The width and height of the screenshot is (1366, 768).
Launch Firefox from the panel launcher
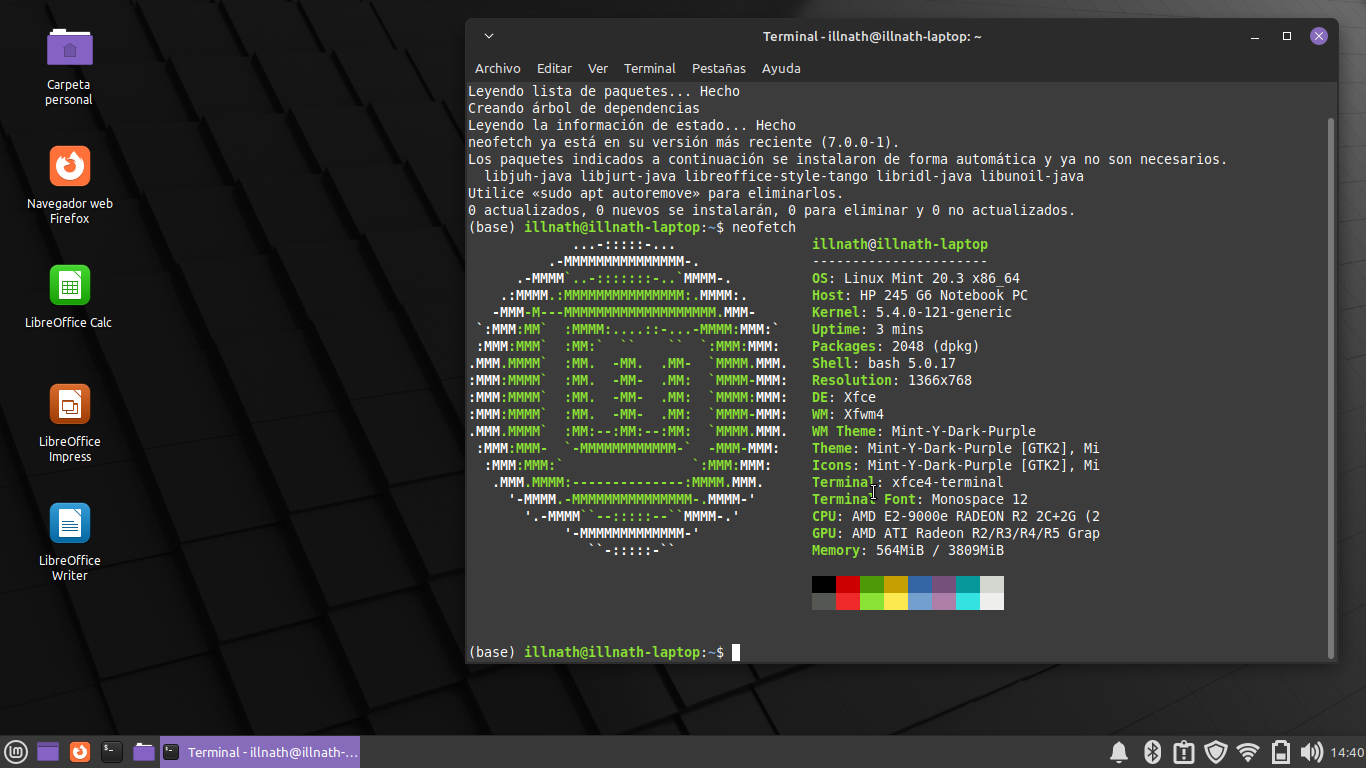tap(80, 752)
